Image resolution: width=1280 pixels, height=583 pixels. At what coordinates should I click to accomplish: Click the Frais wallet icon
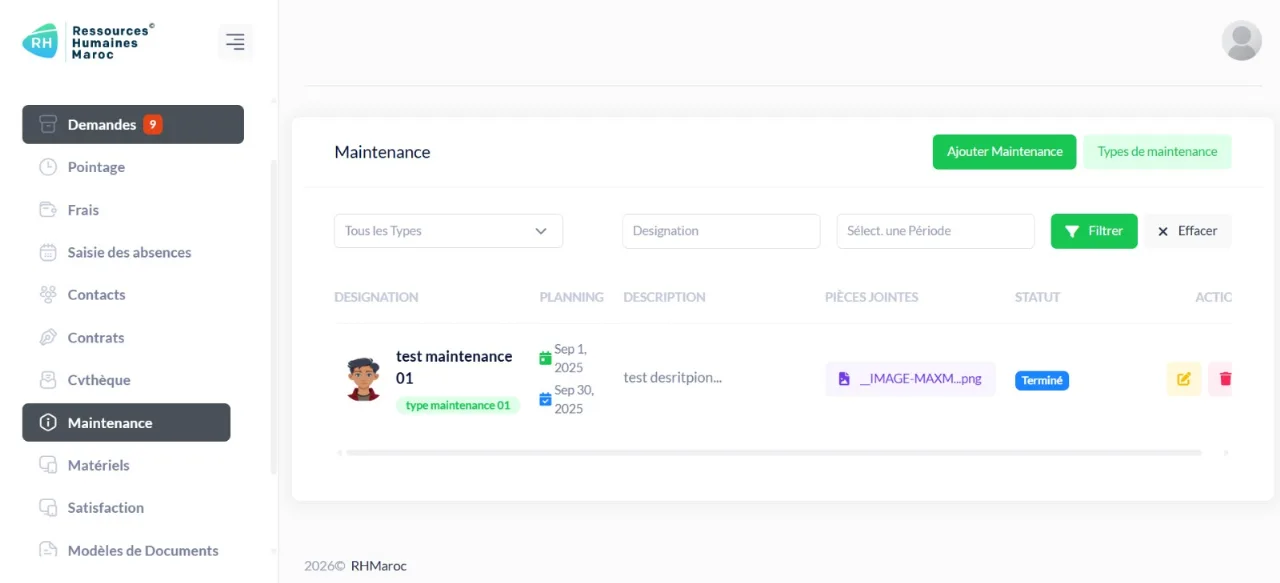(48, 210)
